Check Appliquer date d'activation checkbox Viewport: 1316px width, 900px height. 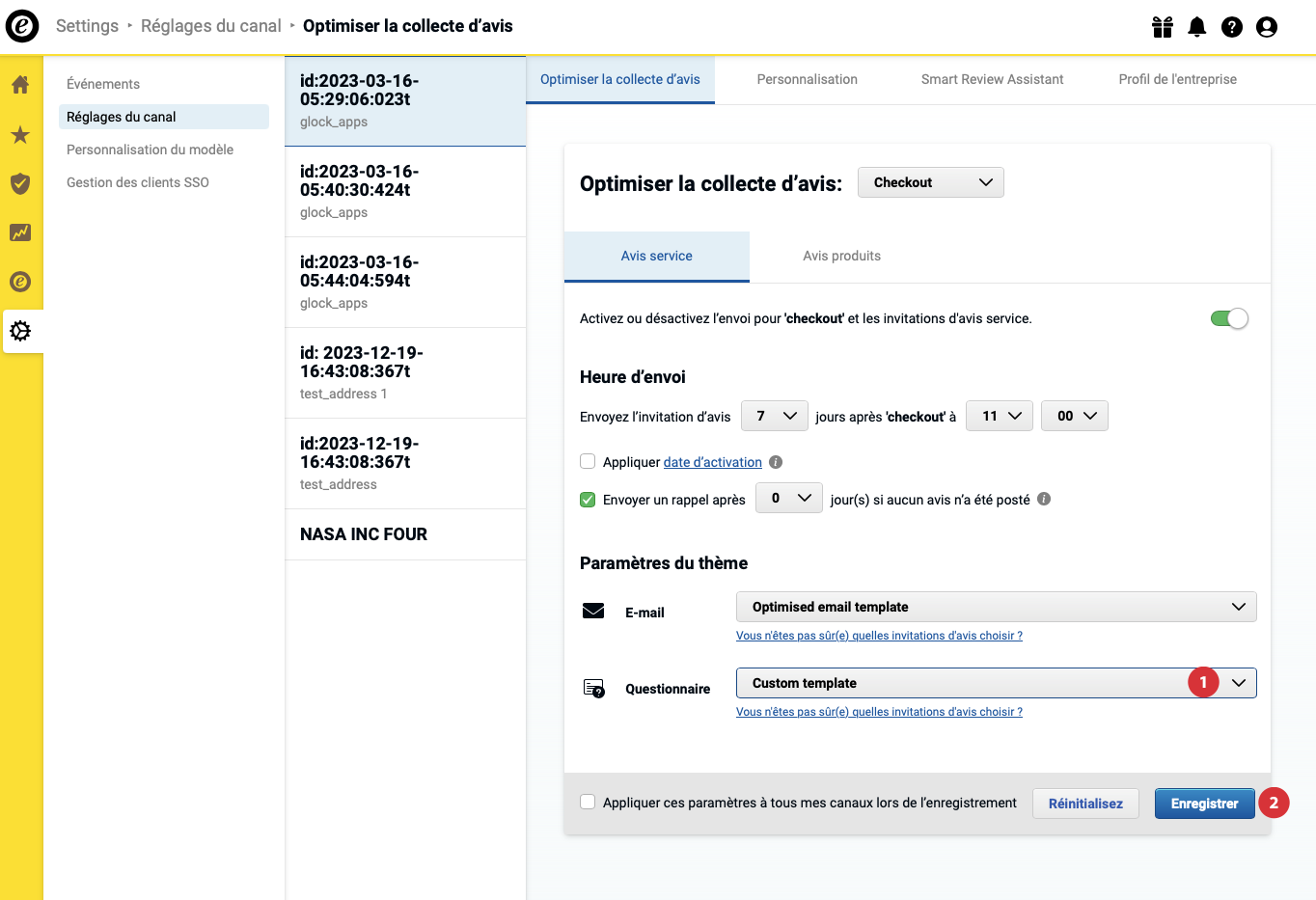(588, 461)
